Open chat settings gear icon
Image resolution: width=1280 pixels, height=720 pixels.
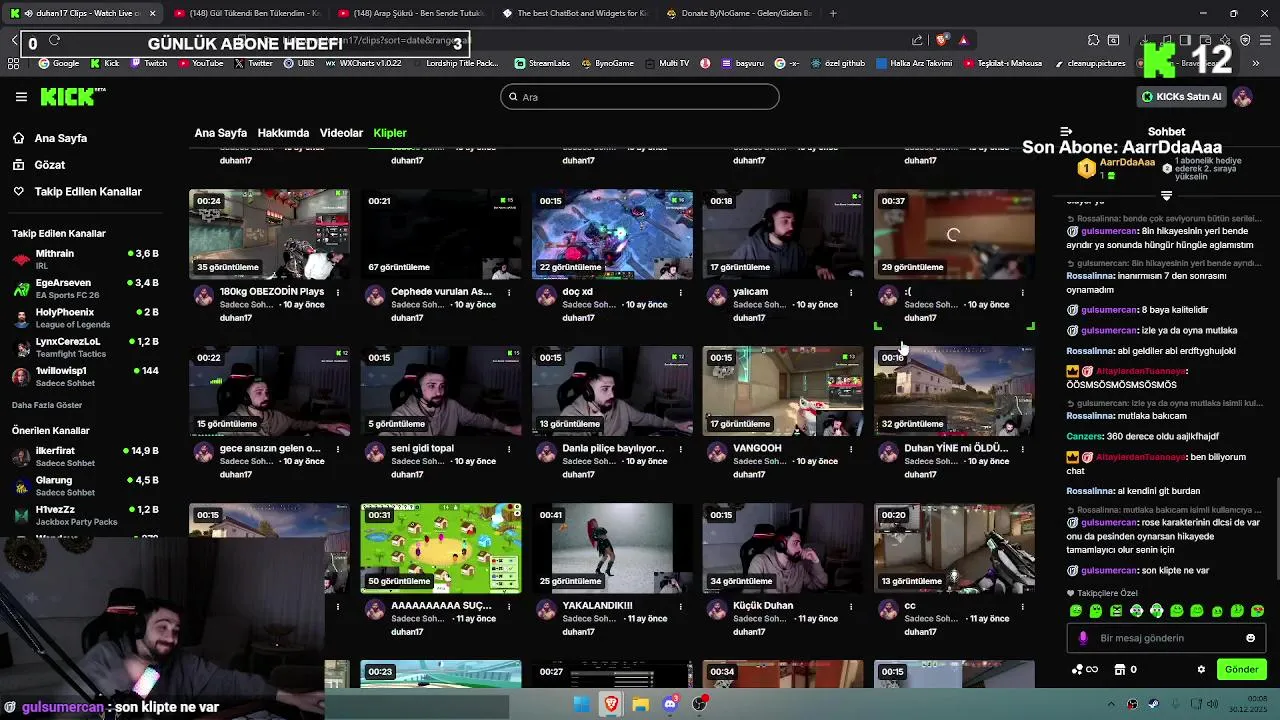click(x=1201, y=669)
